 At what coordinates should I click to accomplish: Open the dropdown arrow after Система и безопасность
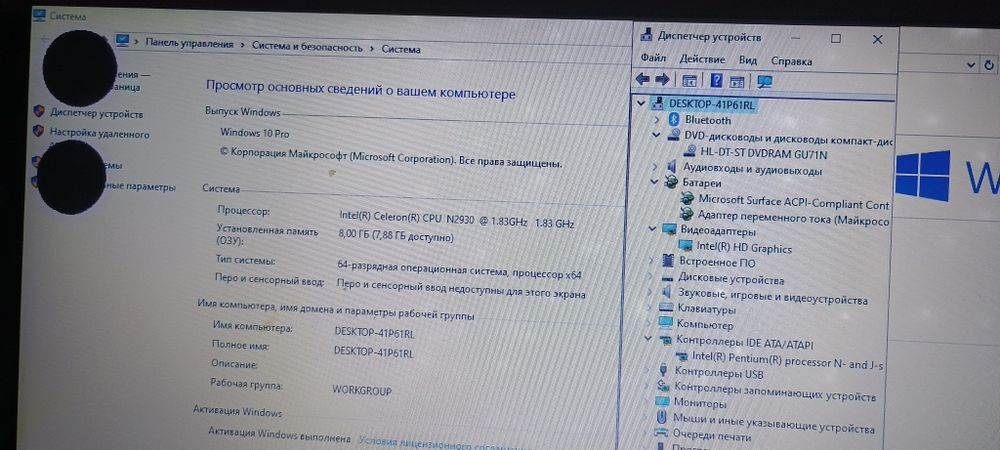371,48
